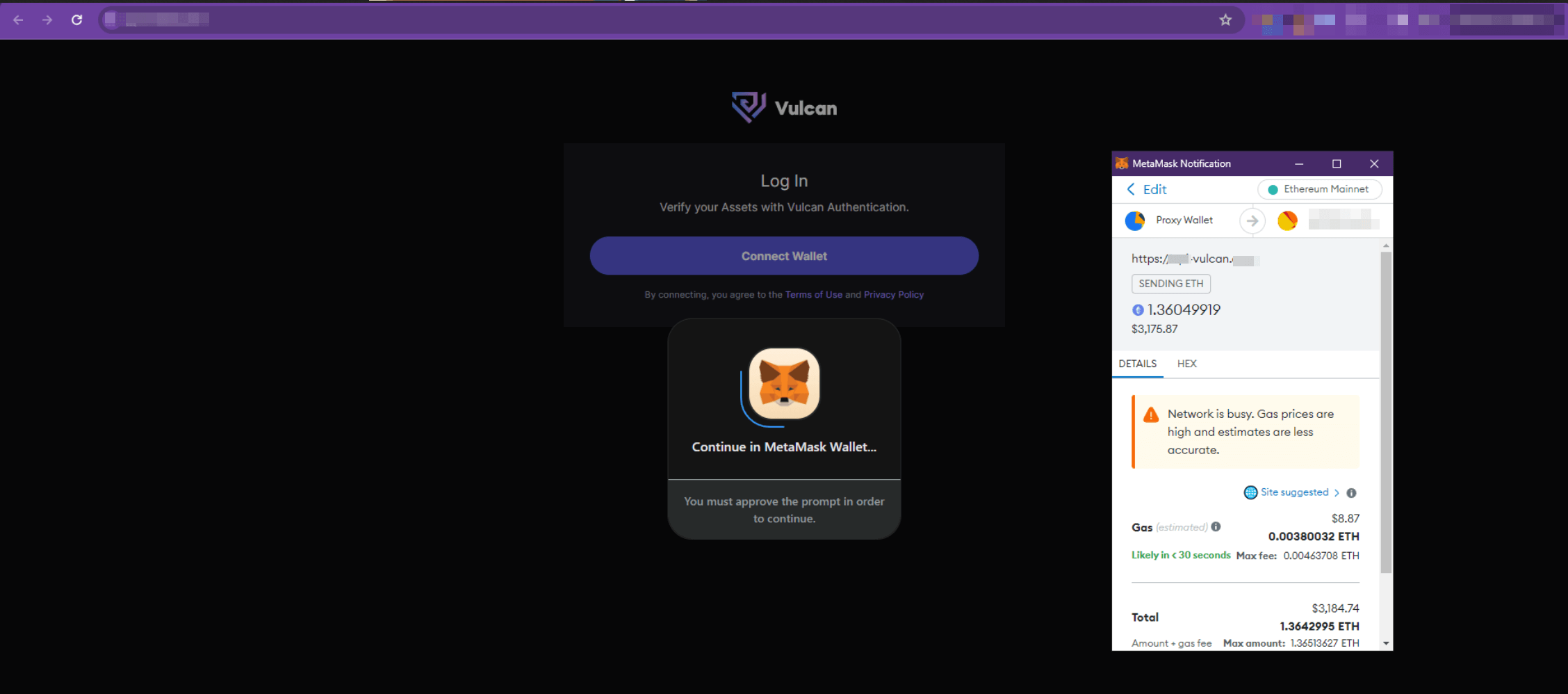Click the Proxy Wallet account avatar

1135,220
